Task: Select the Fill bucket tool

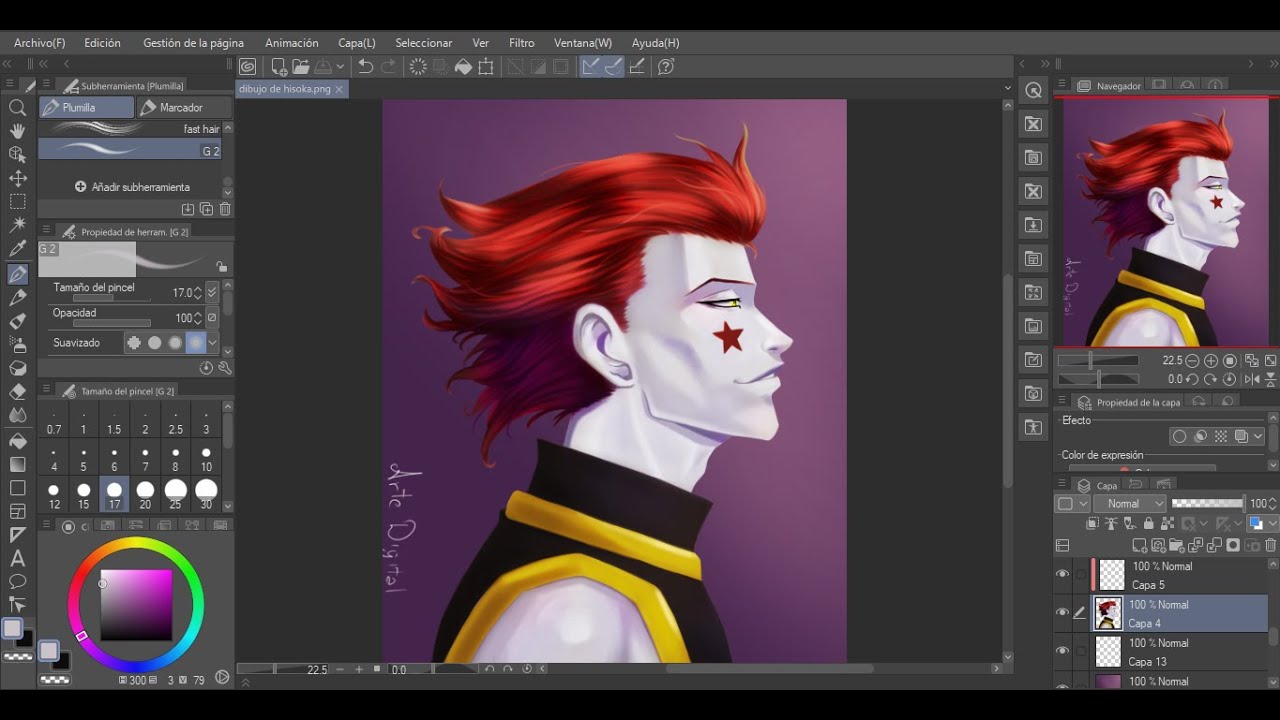Action: (x=17, y=440)
